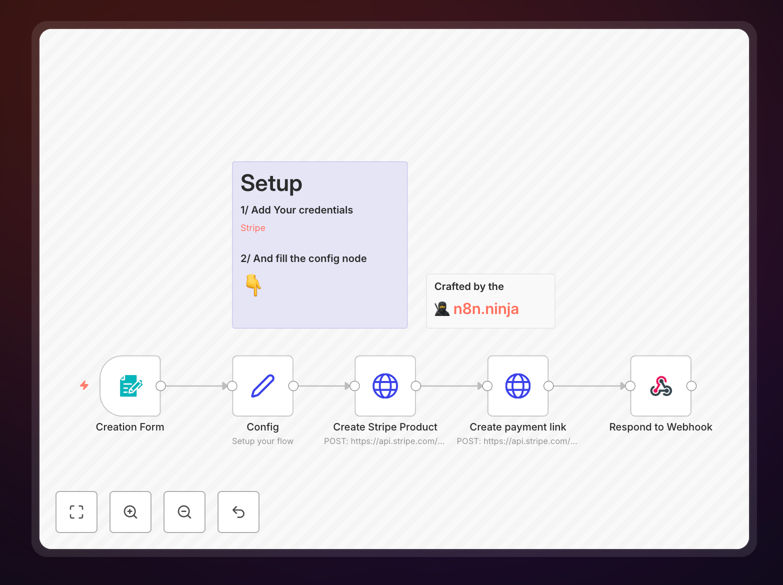Viewport: 783px width, 585px height.
Task: Click the Respond to Webhook input connector
Action: pos(630,386)
